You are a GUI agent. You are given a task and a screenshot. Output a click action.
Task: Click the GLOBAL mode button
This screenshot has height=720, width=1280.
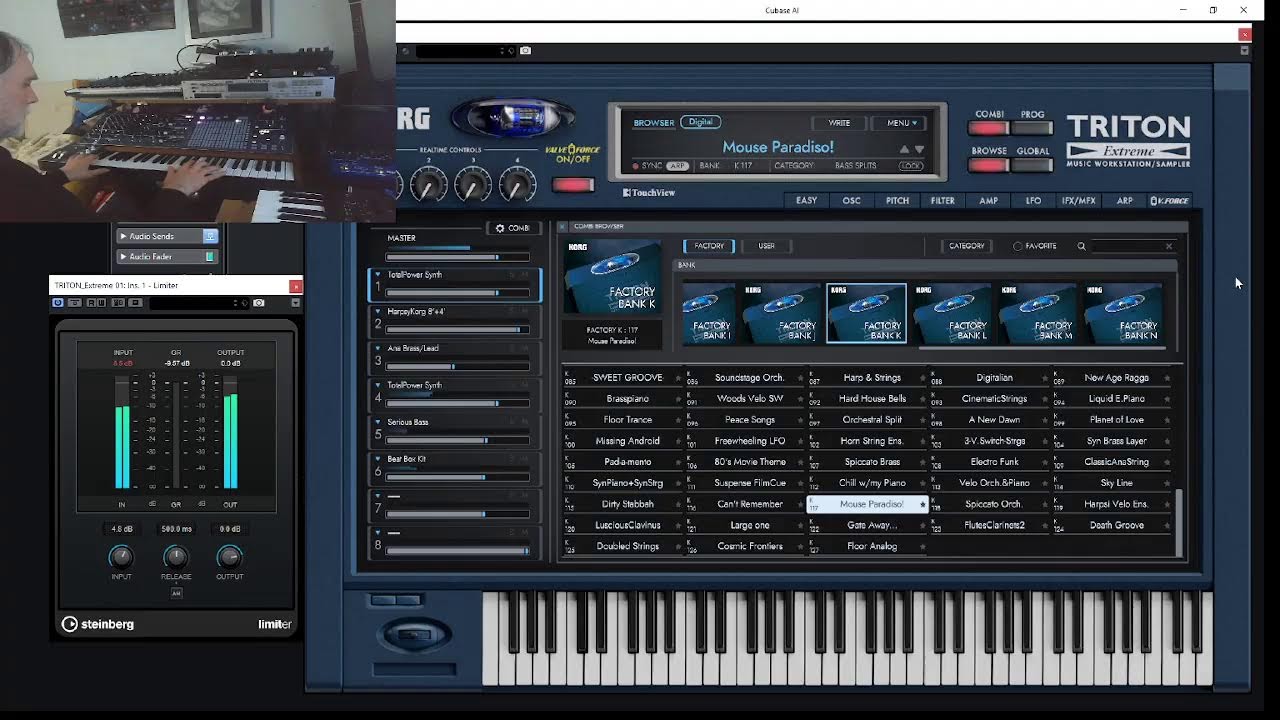tap(1033, 164)
